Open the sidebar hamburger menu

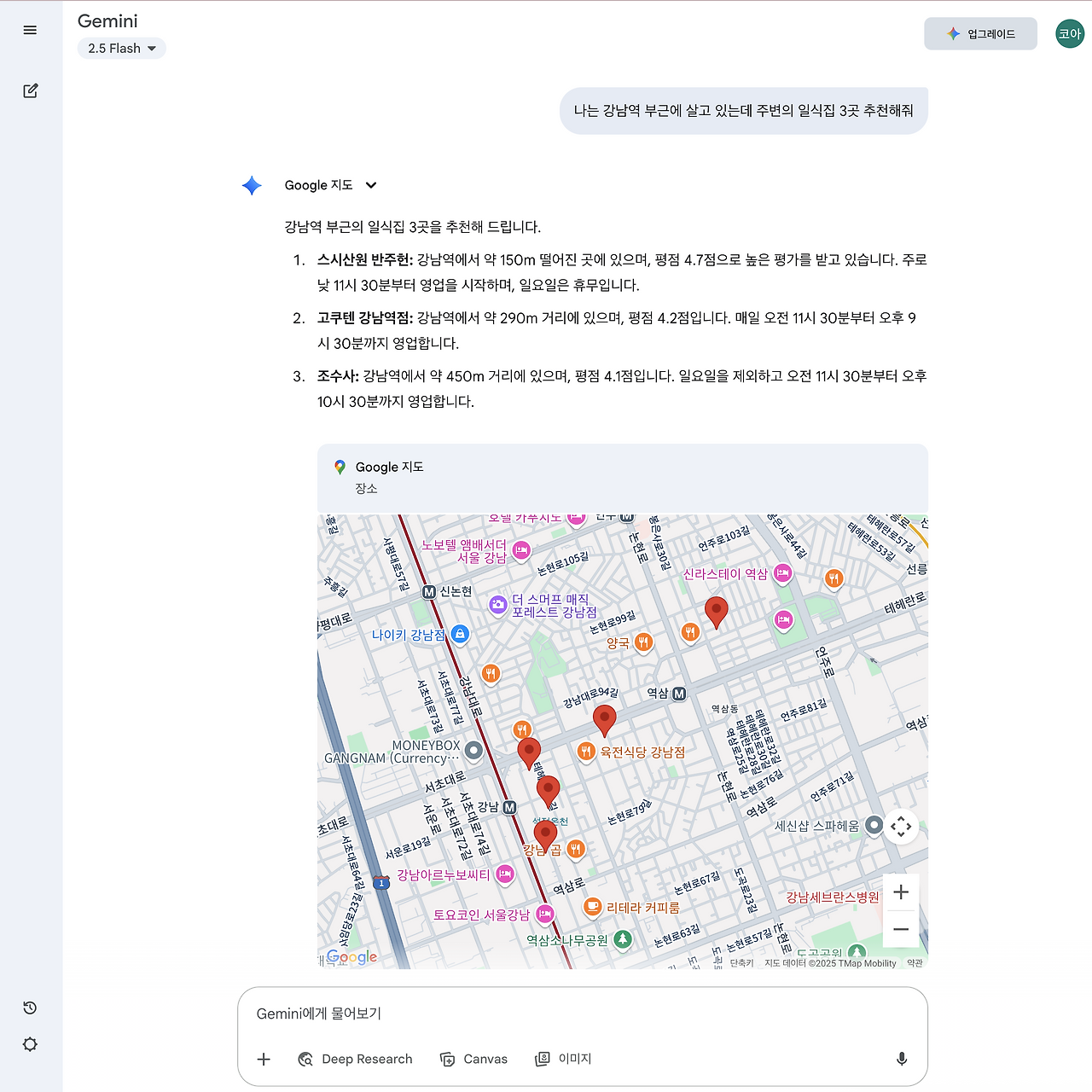pyautogui.click(x=30, y=30)
